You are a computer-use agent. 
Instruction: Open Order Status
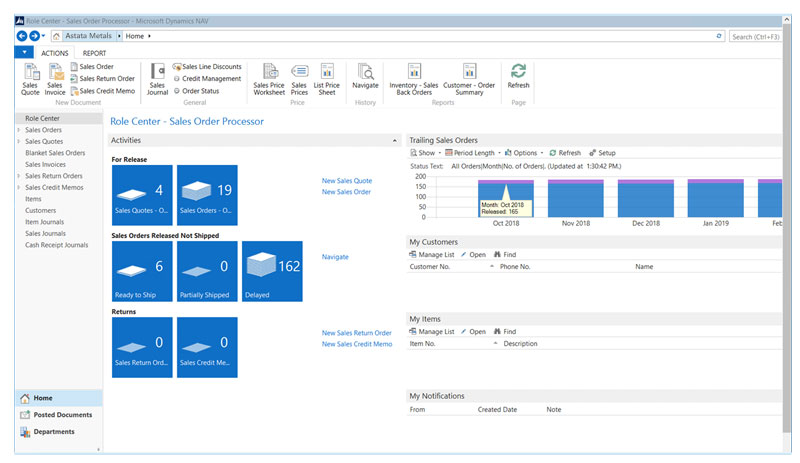(x=196, y=91)
